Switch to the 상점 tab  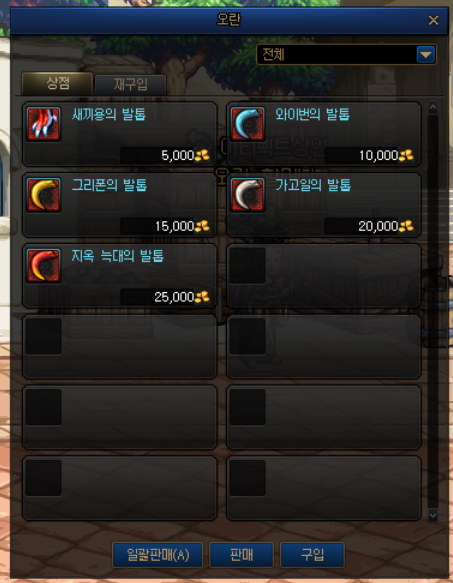point(58,83)
